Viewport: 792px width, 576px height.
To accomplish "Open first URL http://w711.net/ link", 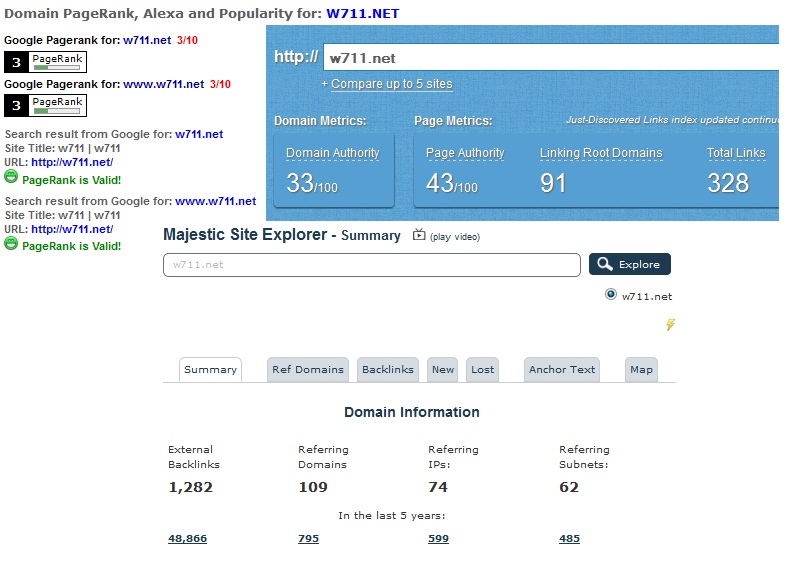I will 72,162.
